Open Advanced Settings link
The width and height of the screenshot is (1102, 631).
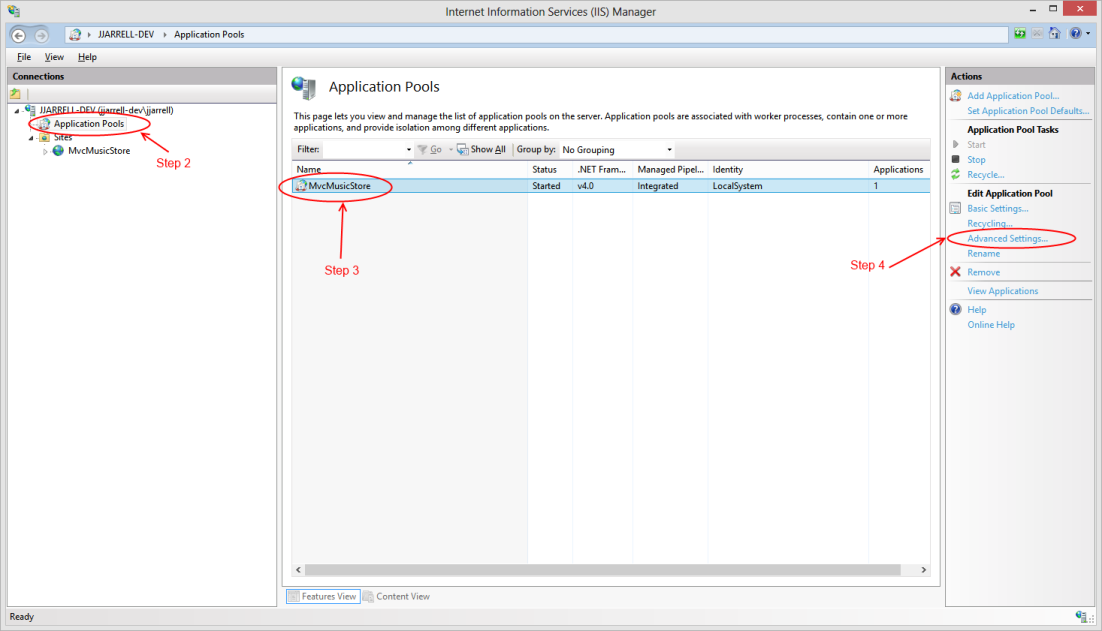pos(1007,239)
